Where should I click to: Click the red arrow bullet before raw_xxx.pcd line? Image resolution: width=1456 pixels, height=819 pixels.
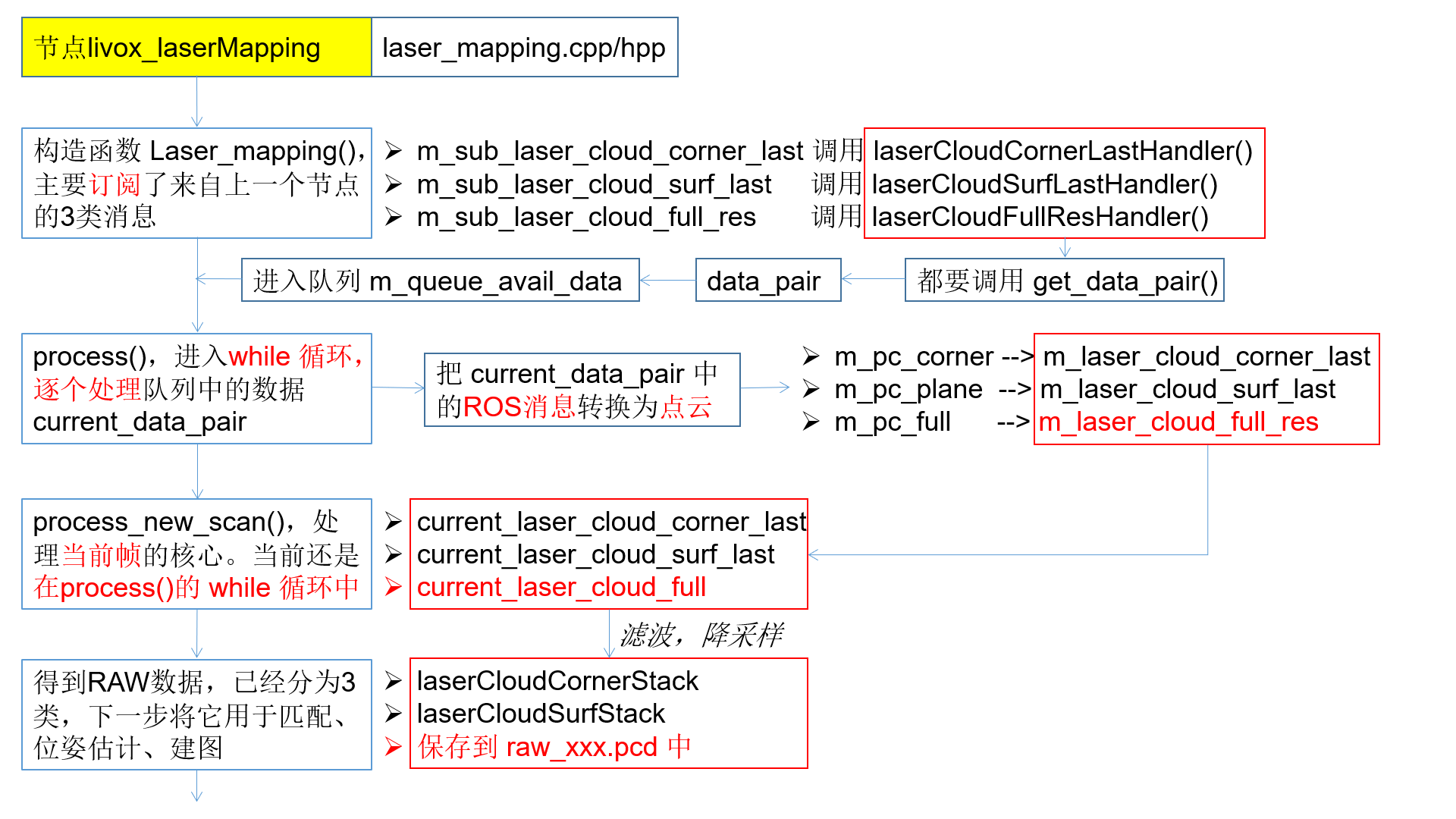tap(393, 747)
